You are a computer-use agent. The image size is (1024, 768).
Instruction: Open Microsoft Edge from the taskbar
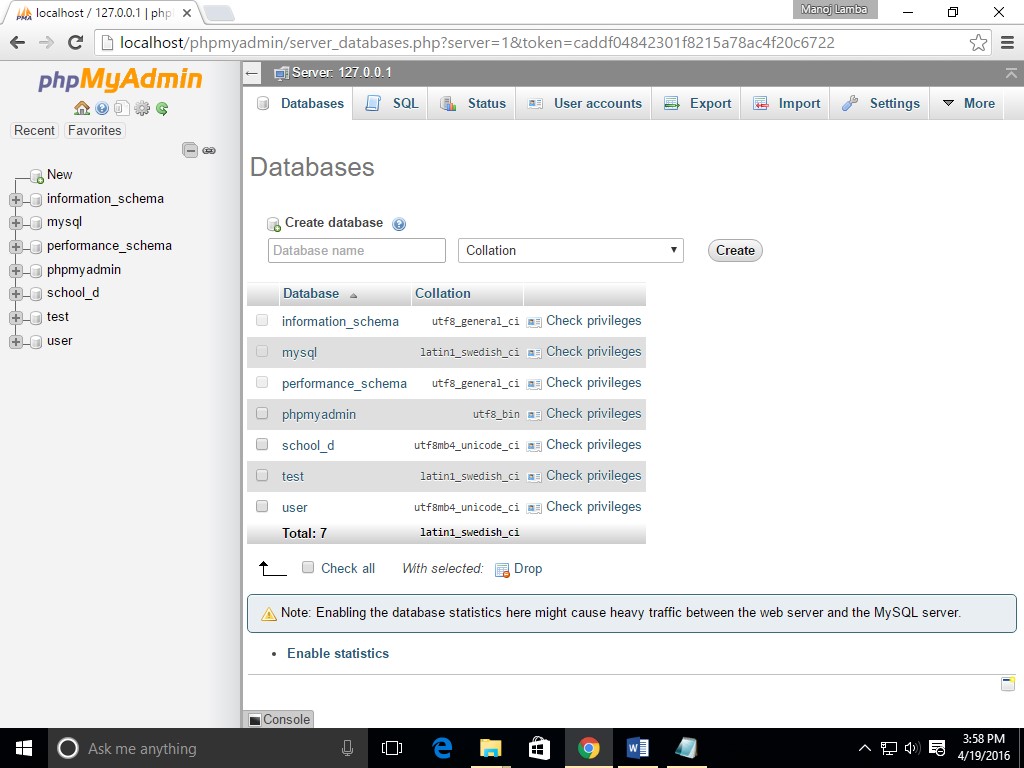pos(442,748)
